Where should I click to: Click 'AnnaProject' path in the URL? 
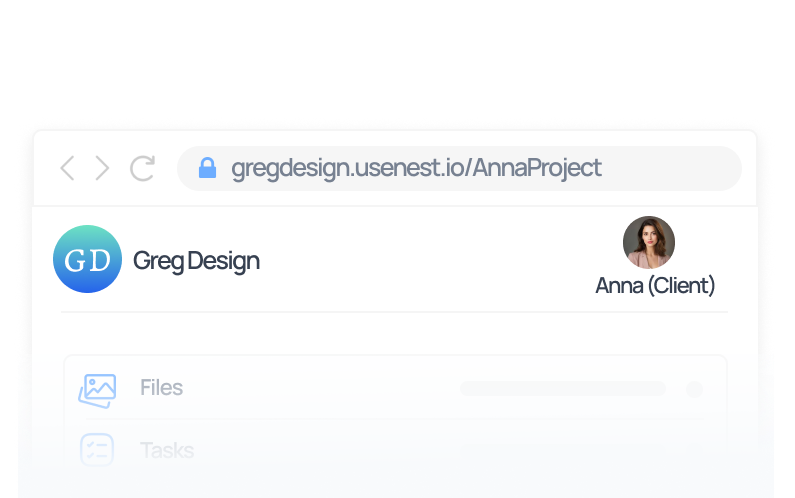[537, 168]
